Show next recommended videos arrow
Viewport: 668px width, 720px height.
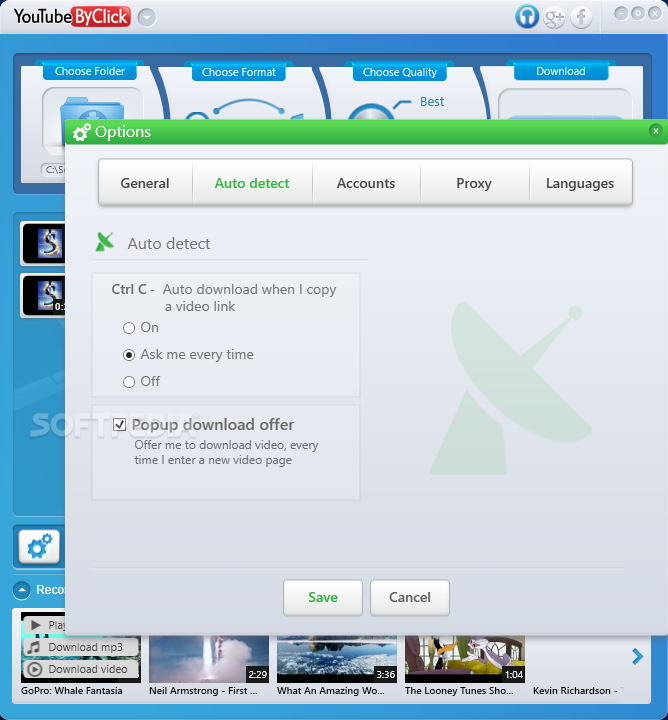click(637, 657)
